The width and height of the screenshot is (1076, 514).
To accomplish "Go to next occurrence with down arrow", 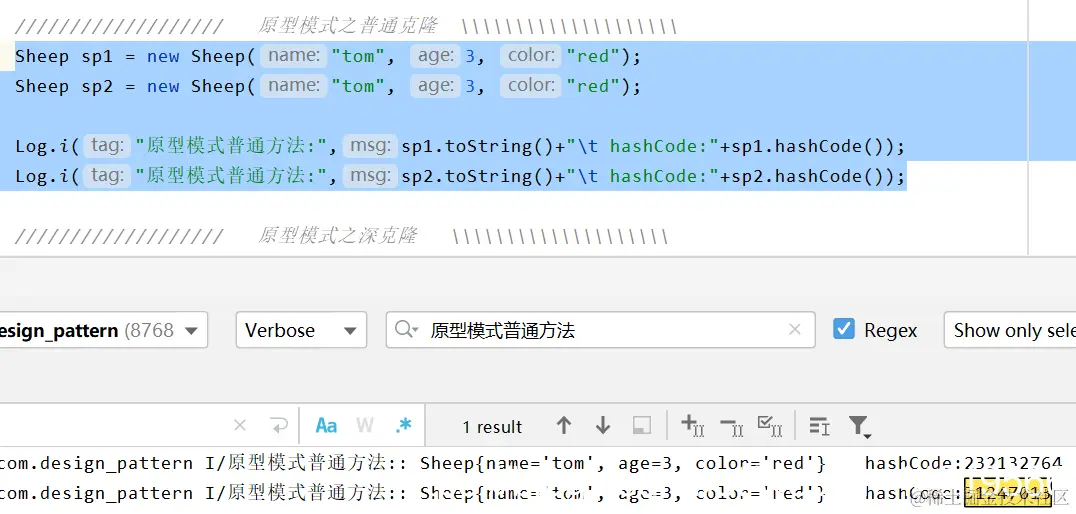I will (603, 426).
